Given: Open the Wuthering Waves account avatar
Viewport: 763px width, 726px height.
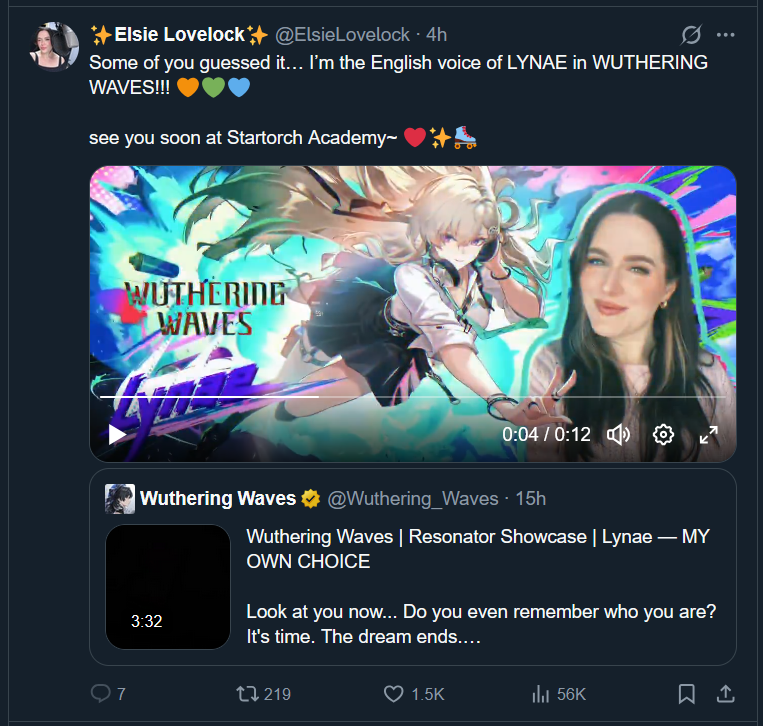Looking at the screenshot, I should 120,499.
